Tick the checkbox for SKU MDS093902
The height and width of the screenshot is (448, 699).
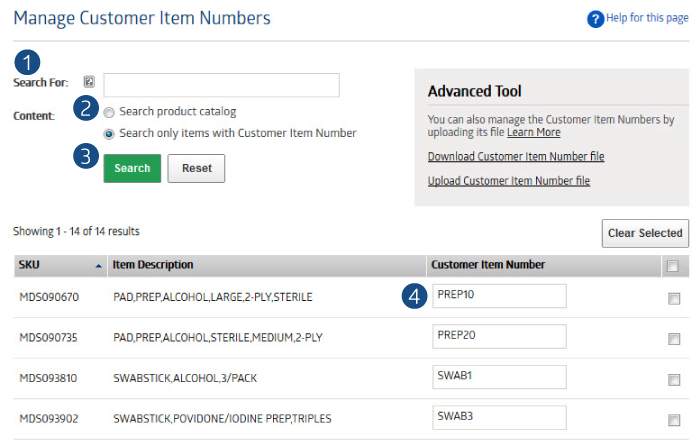674,420
